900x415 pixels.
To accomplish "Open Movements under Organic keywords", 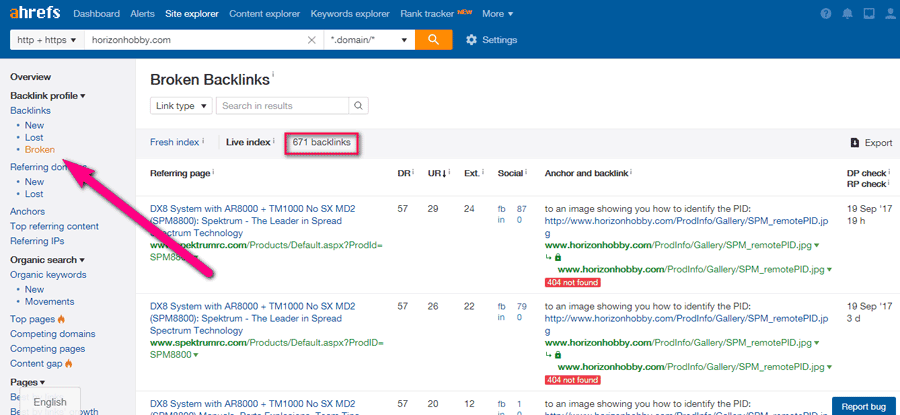I will [49, 301].
